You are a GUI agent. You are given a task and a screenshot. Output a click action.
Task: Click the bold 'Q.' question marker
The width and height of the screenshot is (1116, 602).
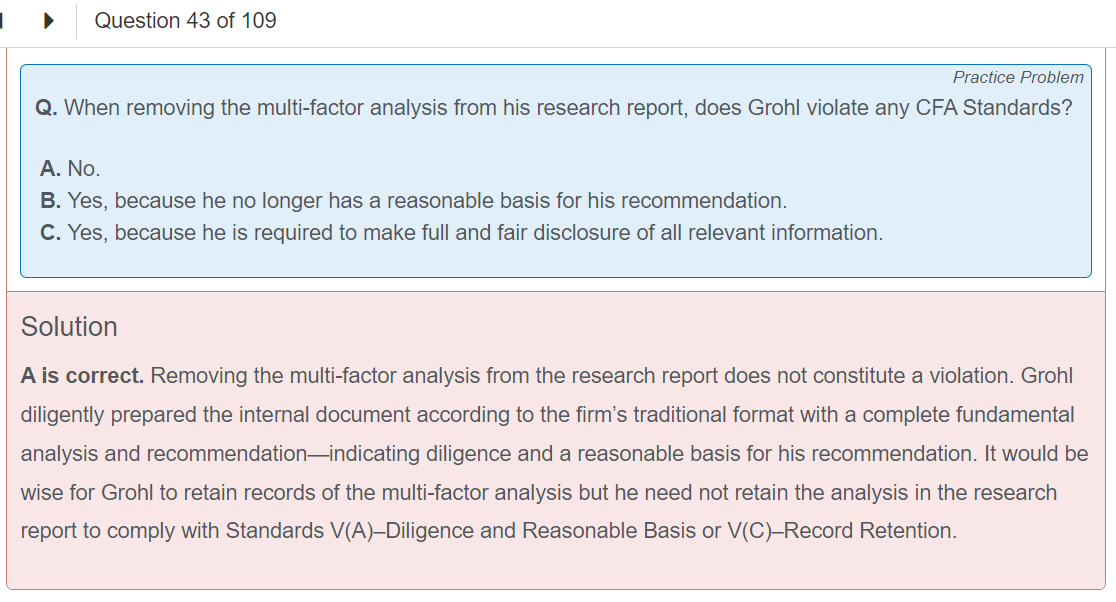click(46, 108)
